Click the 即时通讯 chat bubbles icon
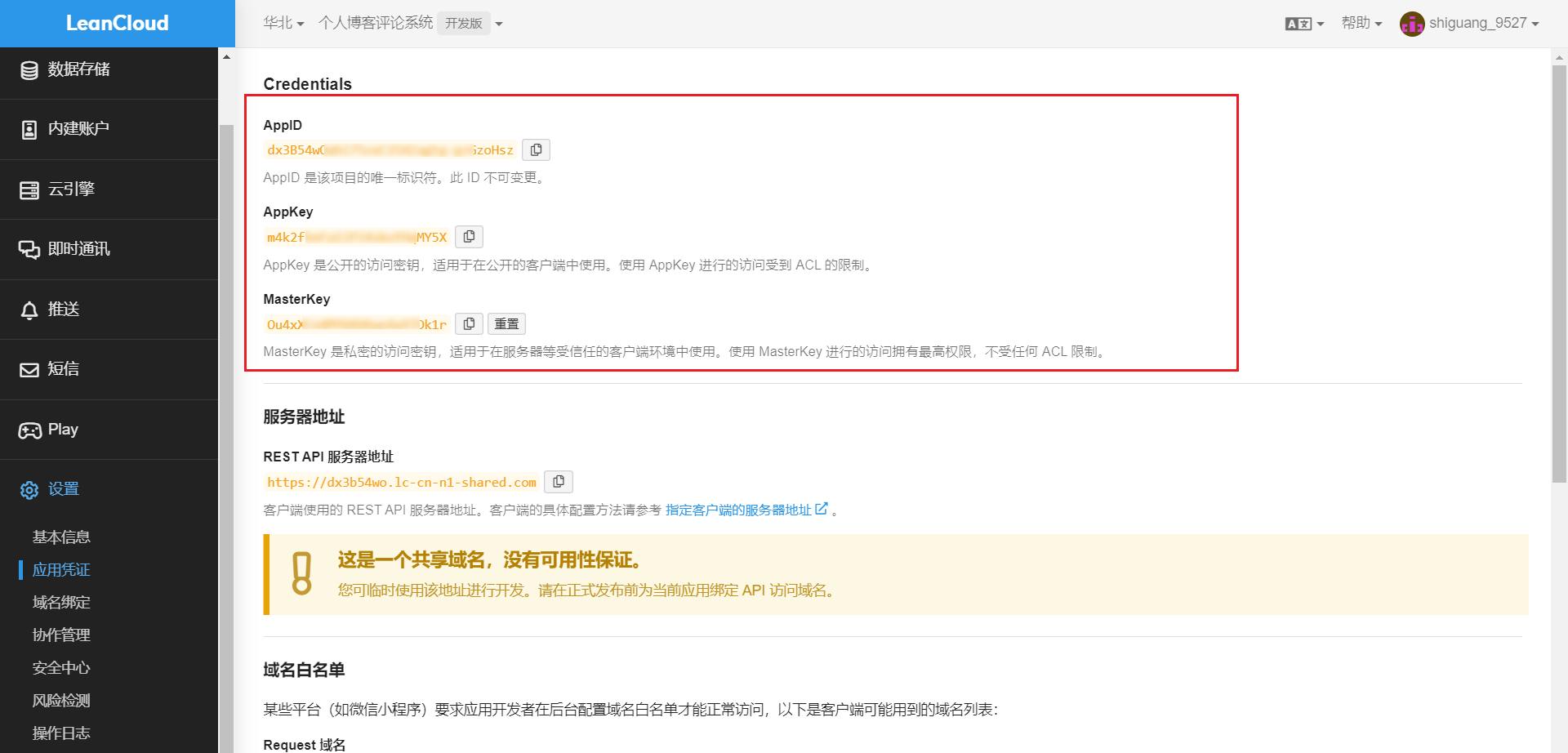The height and width of the screenshot is (753, 1568). point(29,250)
